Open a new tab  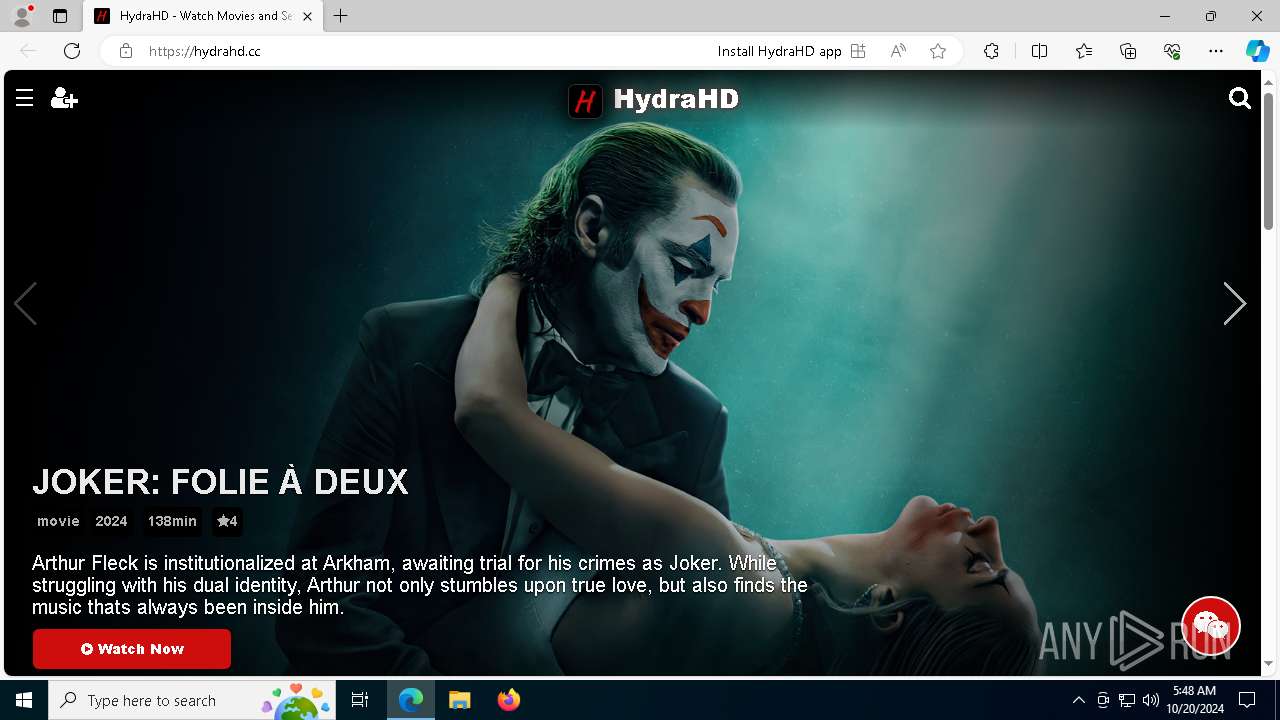click(341, 16)
